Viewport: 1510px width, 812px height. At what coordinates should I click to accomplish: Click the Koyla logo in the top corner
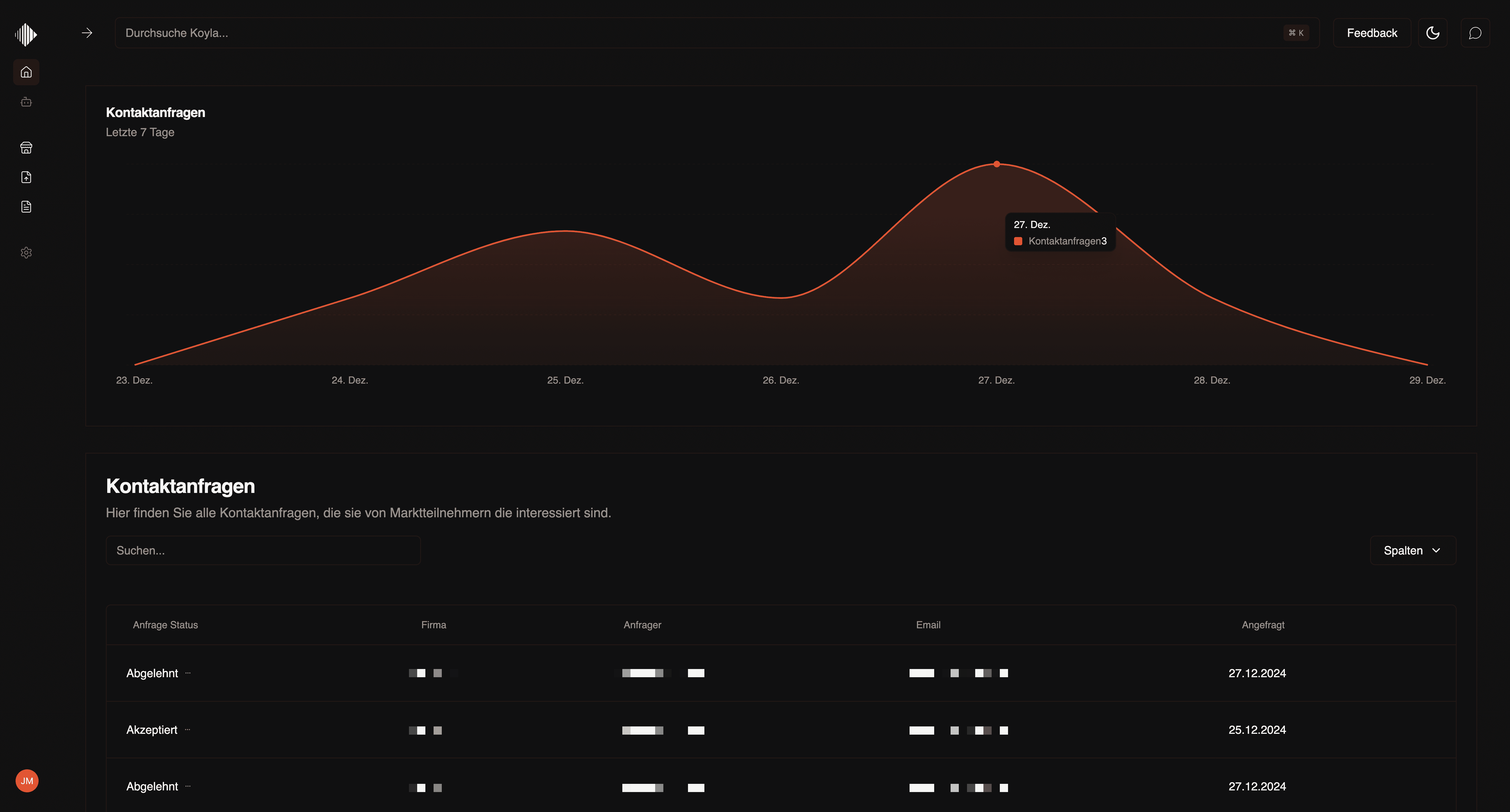pos(26,34)
